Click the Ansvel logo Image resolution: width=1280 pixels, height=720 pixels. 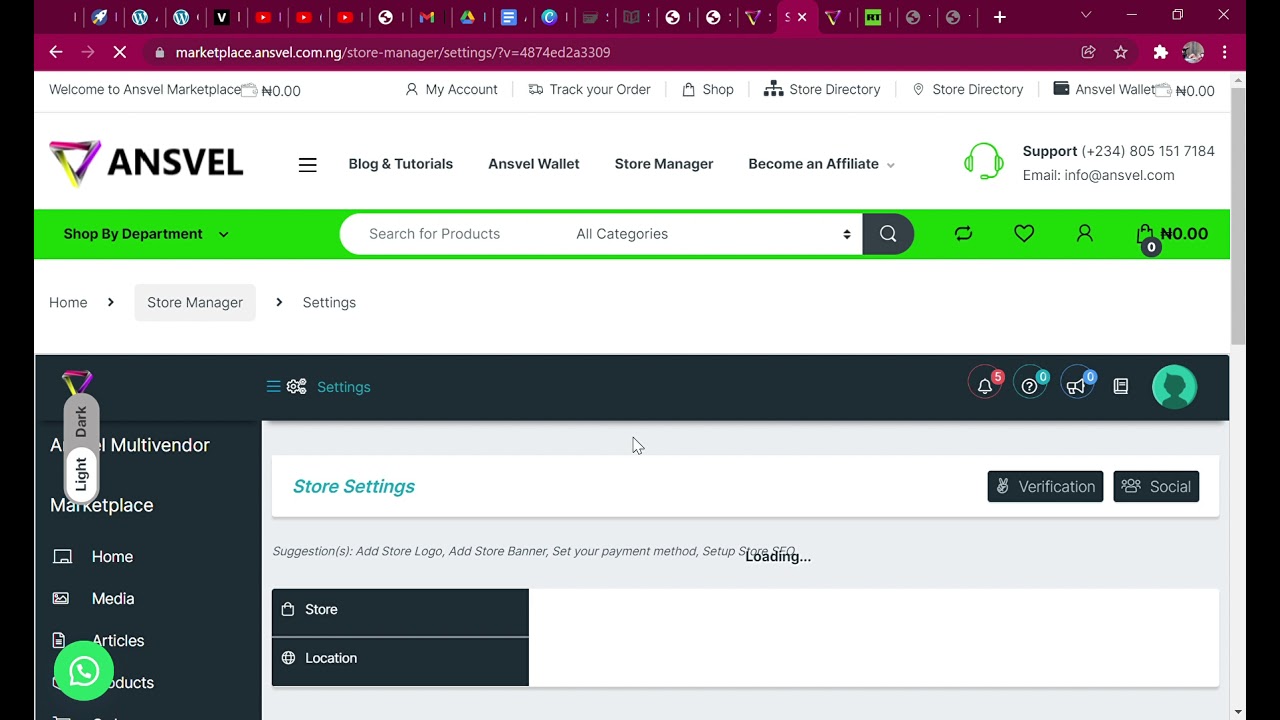[x=146, y=164]
